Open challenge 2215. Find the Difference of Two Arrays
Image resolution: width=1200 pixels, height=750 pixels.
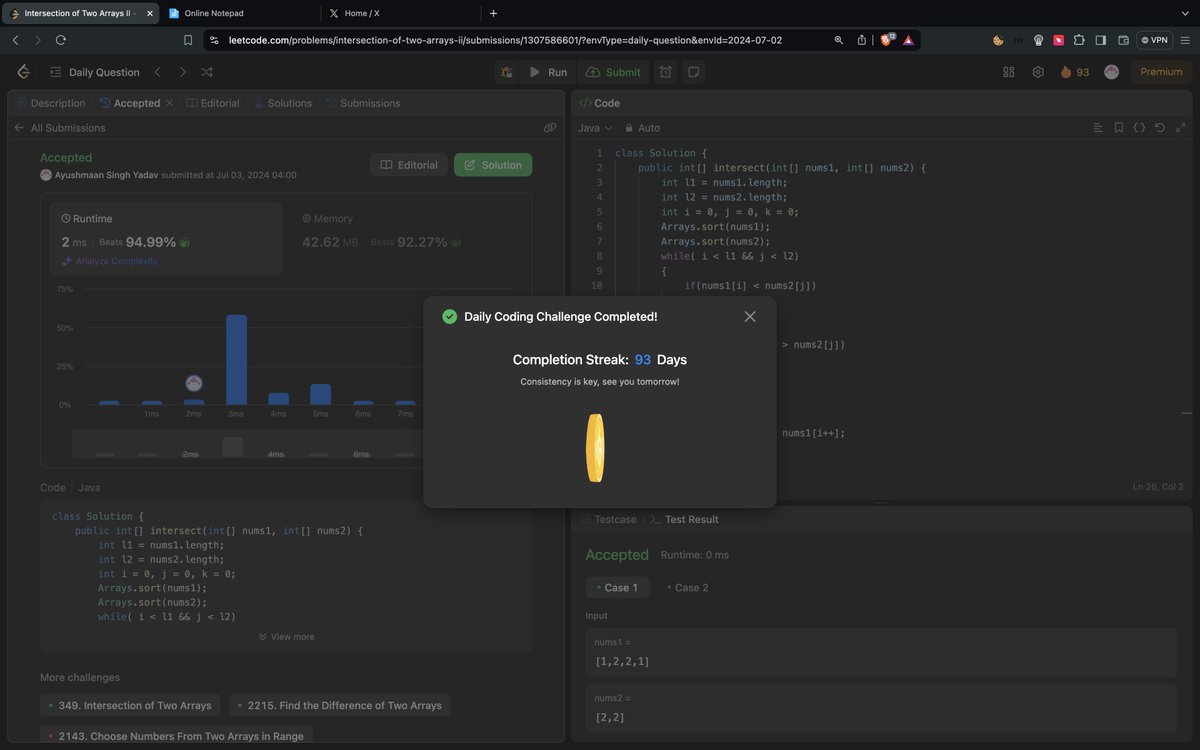340,705
